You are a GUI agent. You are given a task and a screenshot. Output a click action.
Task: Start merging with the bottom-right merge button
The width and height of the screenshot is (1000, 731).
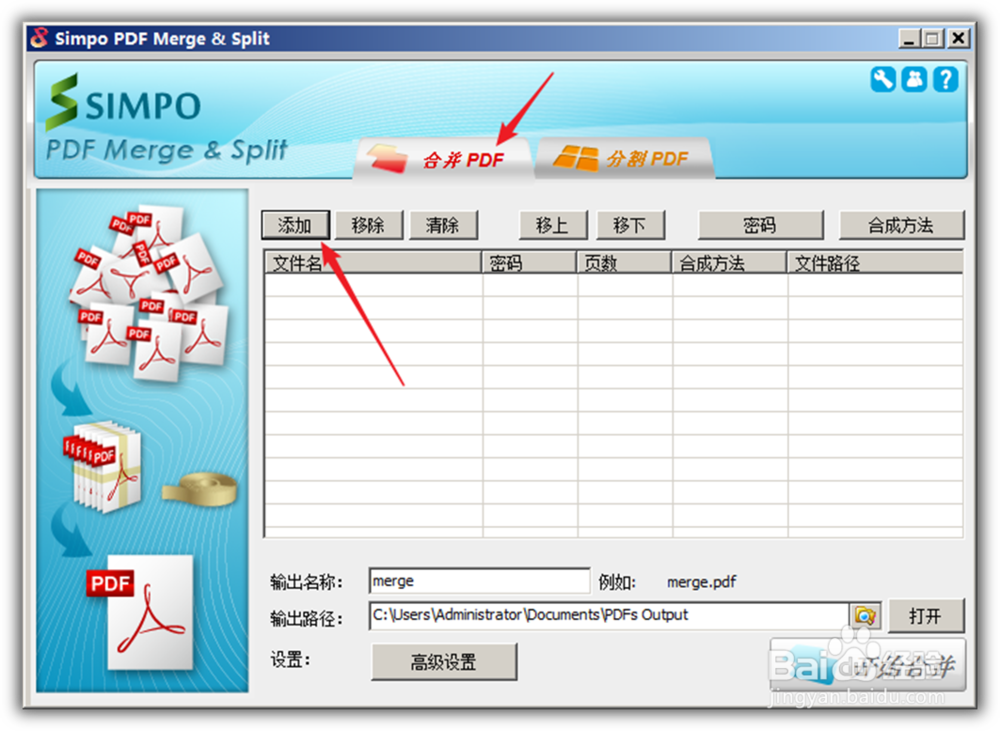click(868, 665)
